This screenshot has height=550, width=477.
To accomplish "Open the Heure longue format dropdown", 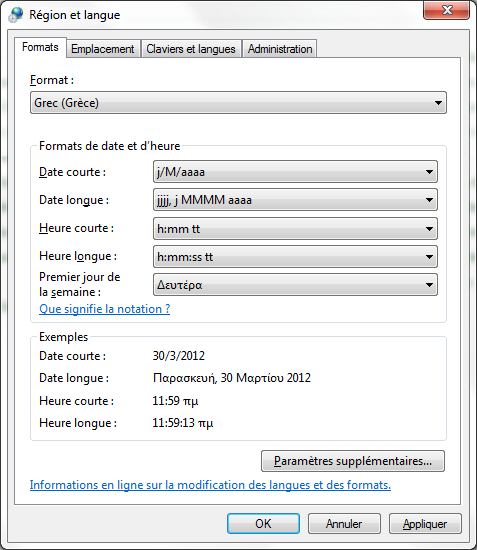I will tap(295, 257).
